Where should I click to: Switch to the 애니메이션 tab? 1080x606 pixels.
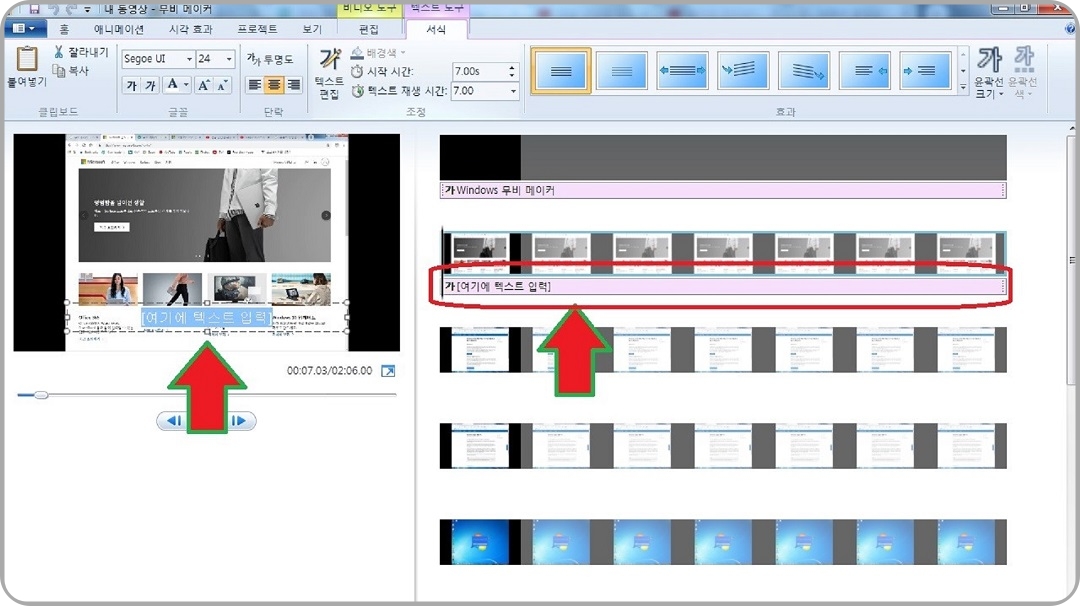119,29
